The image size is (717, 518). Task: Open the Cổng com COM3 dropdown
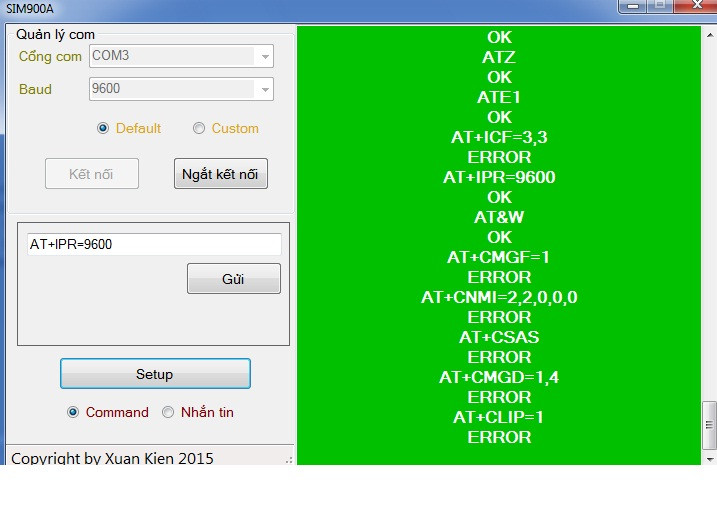point(181,56)
